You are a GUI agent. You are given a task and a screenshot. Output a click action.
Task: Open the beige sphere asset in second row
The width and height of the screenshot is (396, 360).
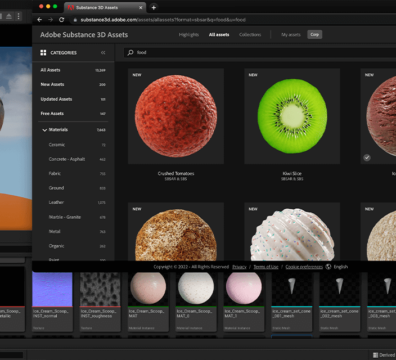click(379, 232)
